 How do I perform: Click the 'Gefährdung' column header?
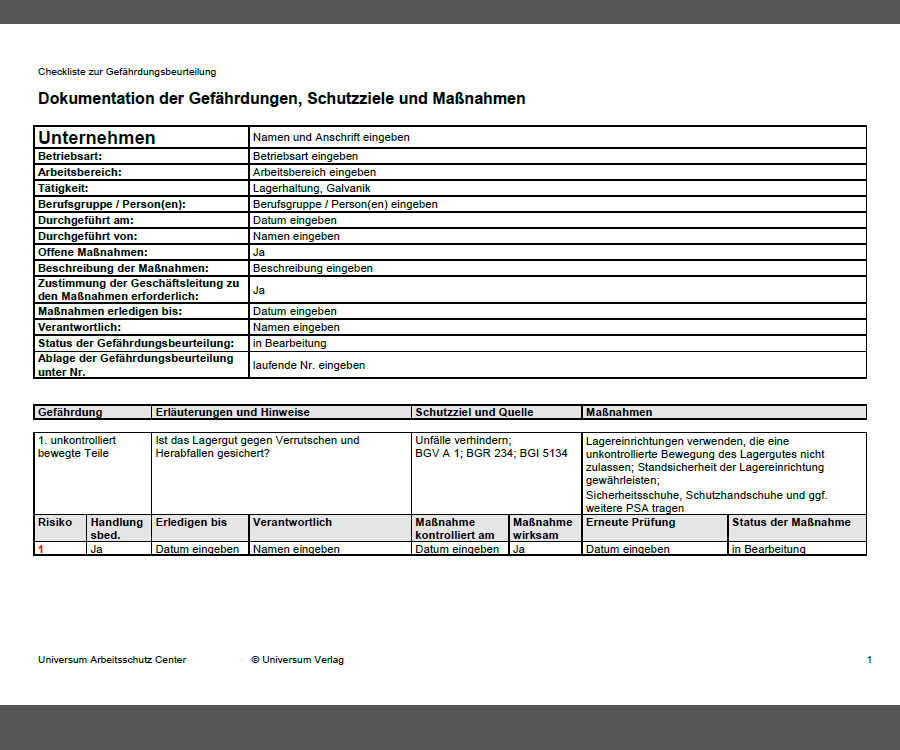[92, 412]
